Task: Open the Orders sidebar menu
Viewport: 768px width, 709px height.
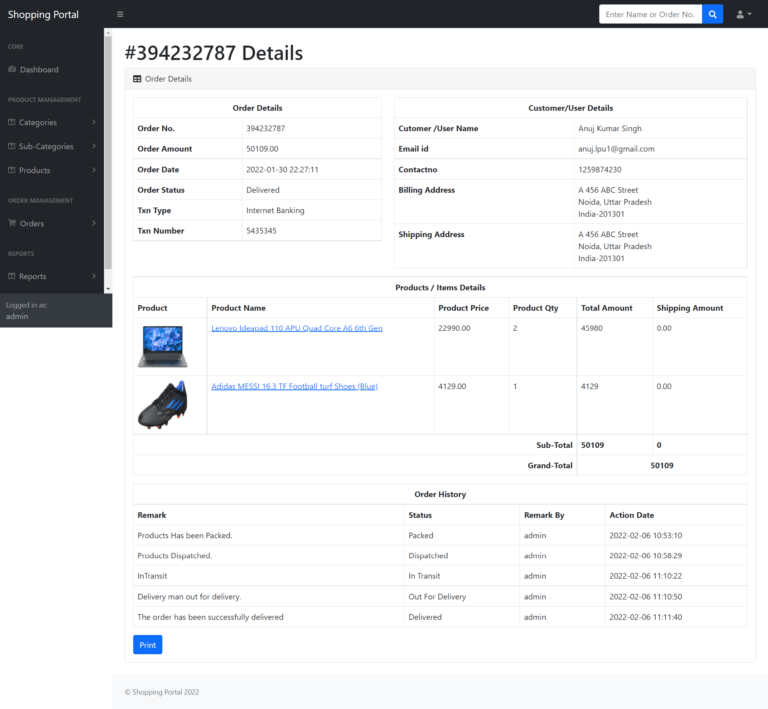Action: (x=52, y=223)
